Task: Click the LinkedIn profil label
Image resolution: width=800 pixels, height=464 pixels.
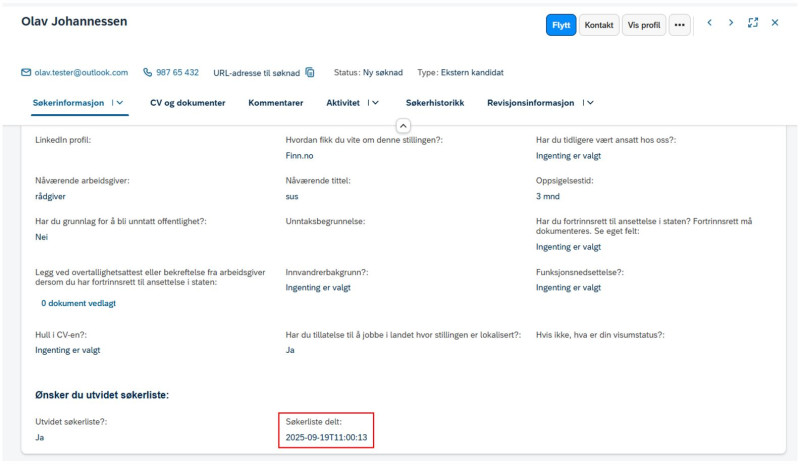Action: (63, 140)
